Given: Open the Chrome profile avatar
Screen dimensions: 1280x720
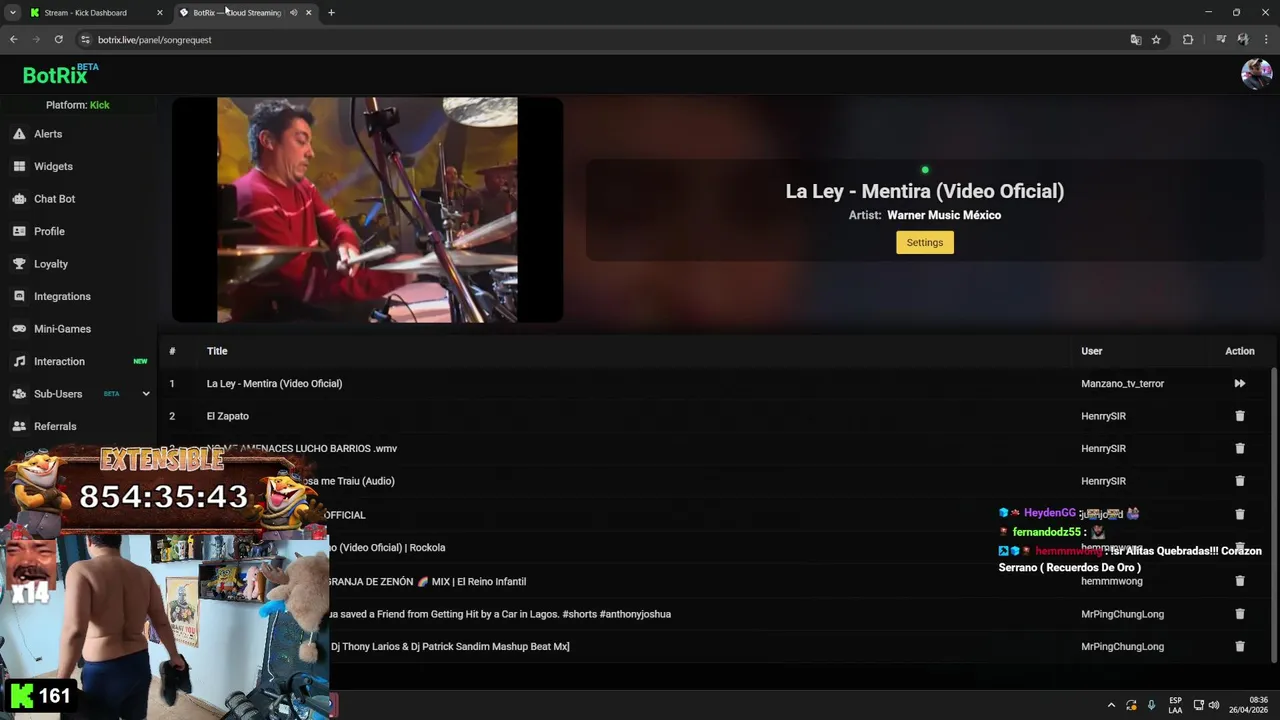Looking at the screenshot, I should (x=1243, y=40).
